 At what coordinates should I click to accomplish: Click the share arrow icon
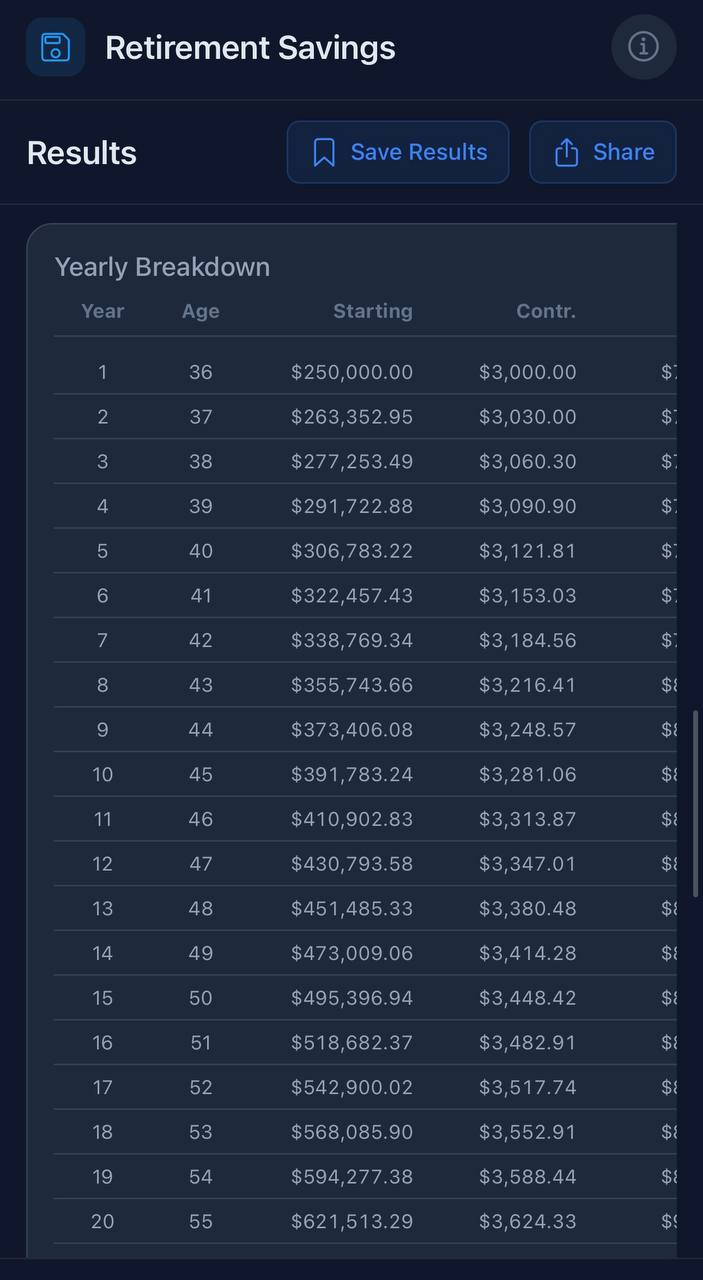point(566,153)
